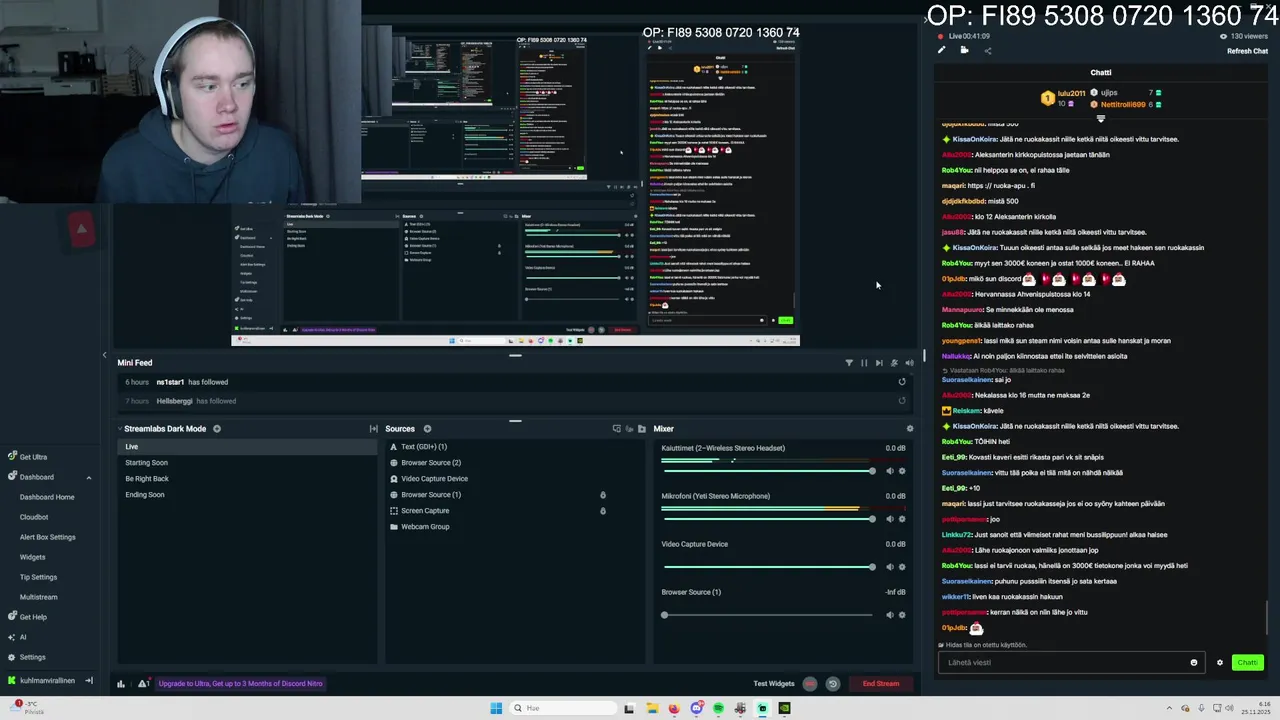Open the Streamlabs Dark Mode scene collection dropdown
Viewport: 1280px width, 720px height.
click(165, 429)
